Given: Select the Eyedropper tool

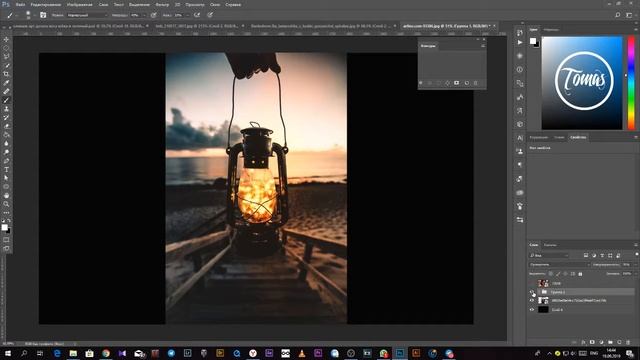Looking at the screenshot, I should point(6,83).
